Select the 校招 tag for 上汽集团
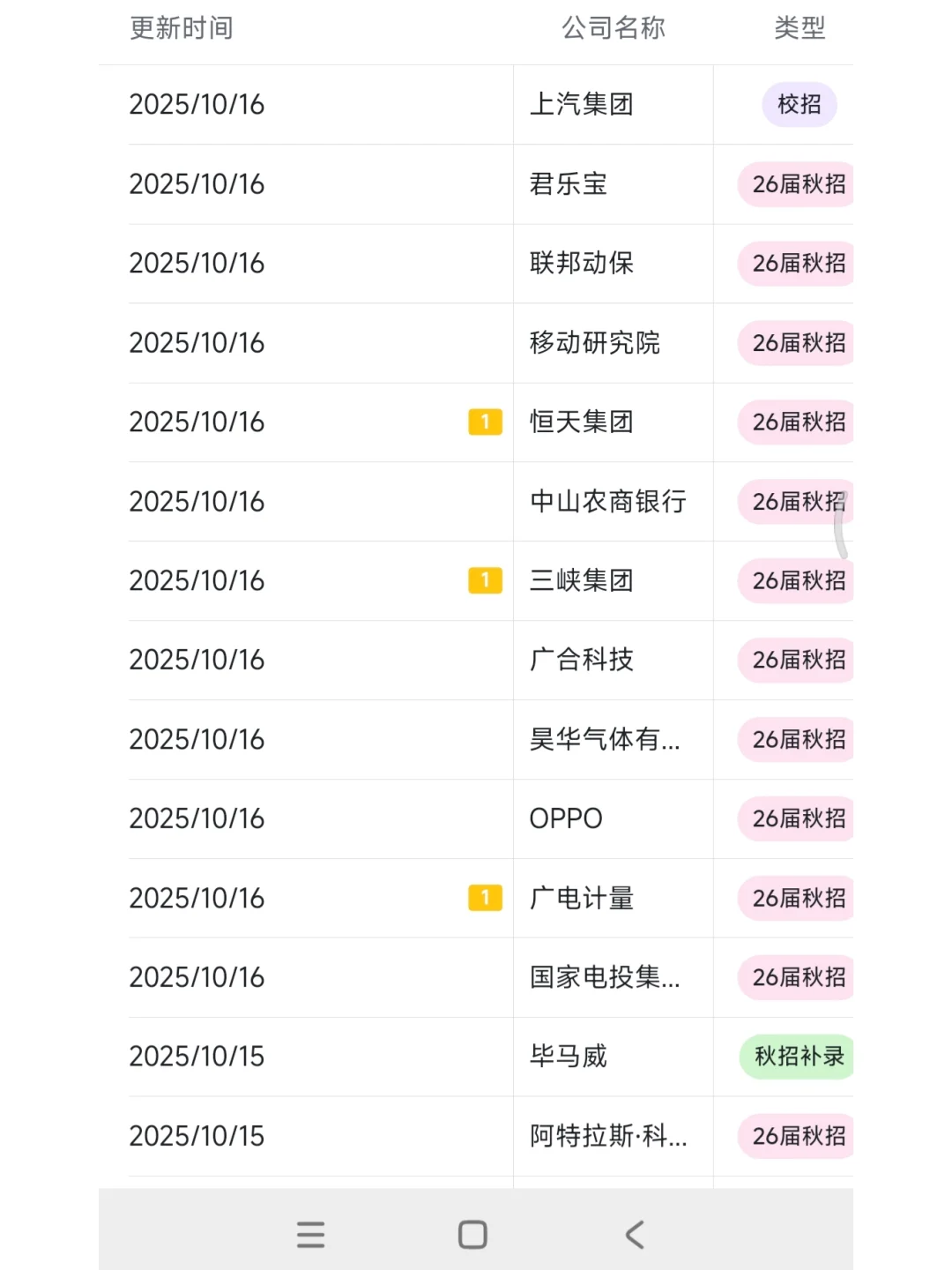Image resolution: width=952 pixels, height=1270 pixels. coord(800,105)
